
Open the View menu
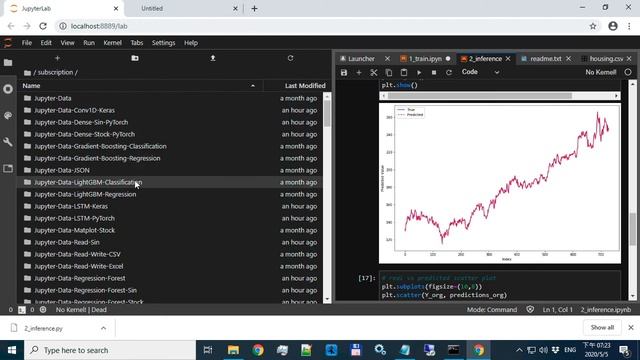67,43
